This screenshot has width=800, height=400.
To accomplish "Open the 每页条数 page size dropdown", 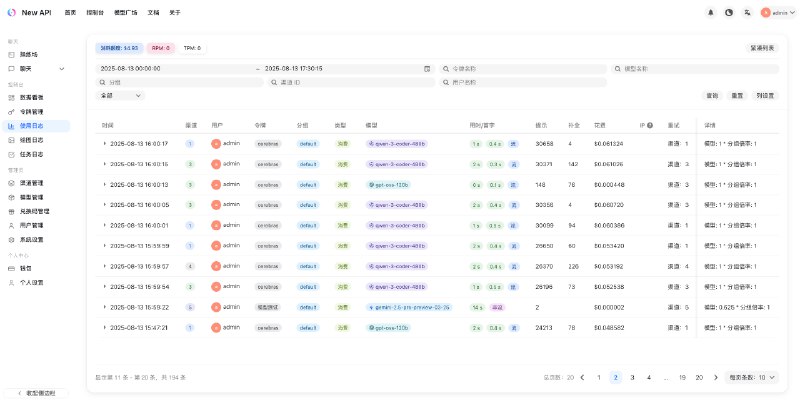I will [x=752, y=378].
